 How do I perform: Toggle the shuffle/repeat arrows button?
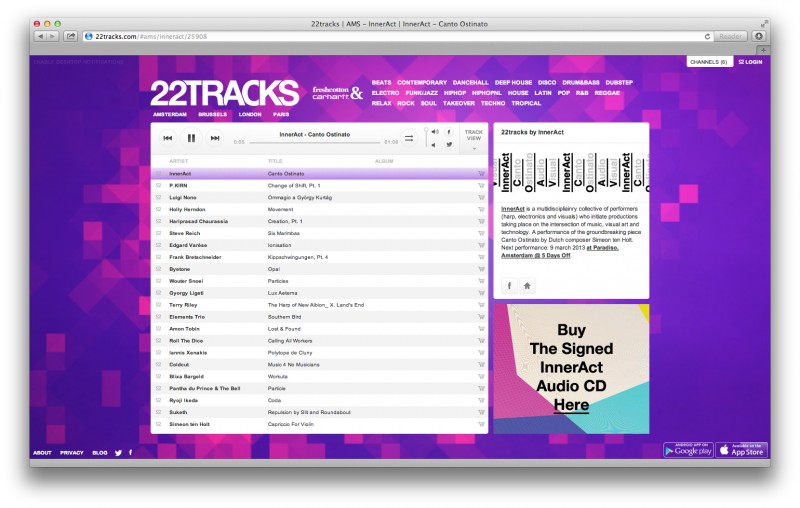(x=409, y=138)
